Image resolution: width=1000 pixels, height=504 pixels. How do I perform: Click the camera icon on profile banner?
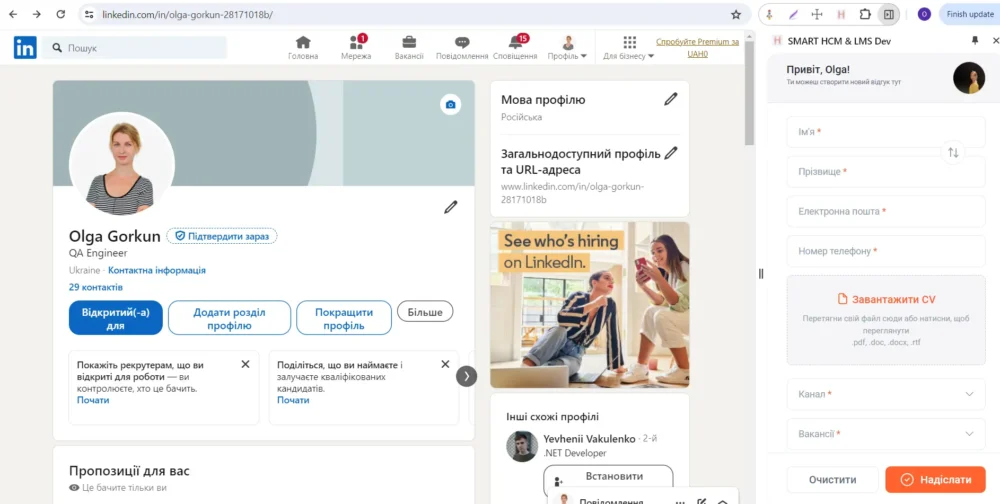pos(450,105)
